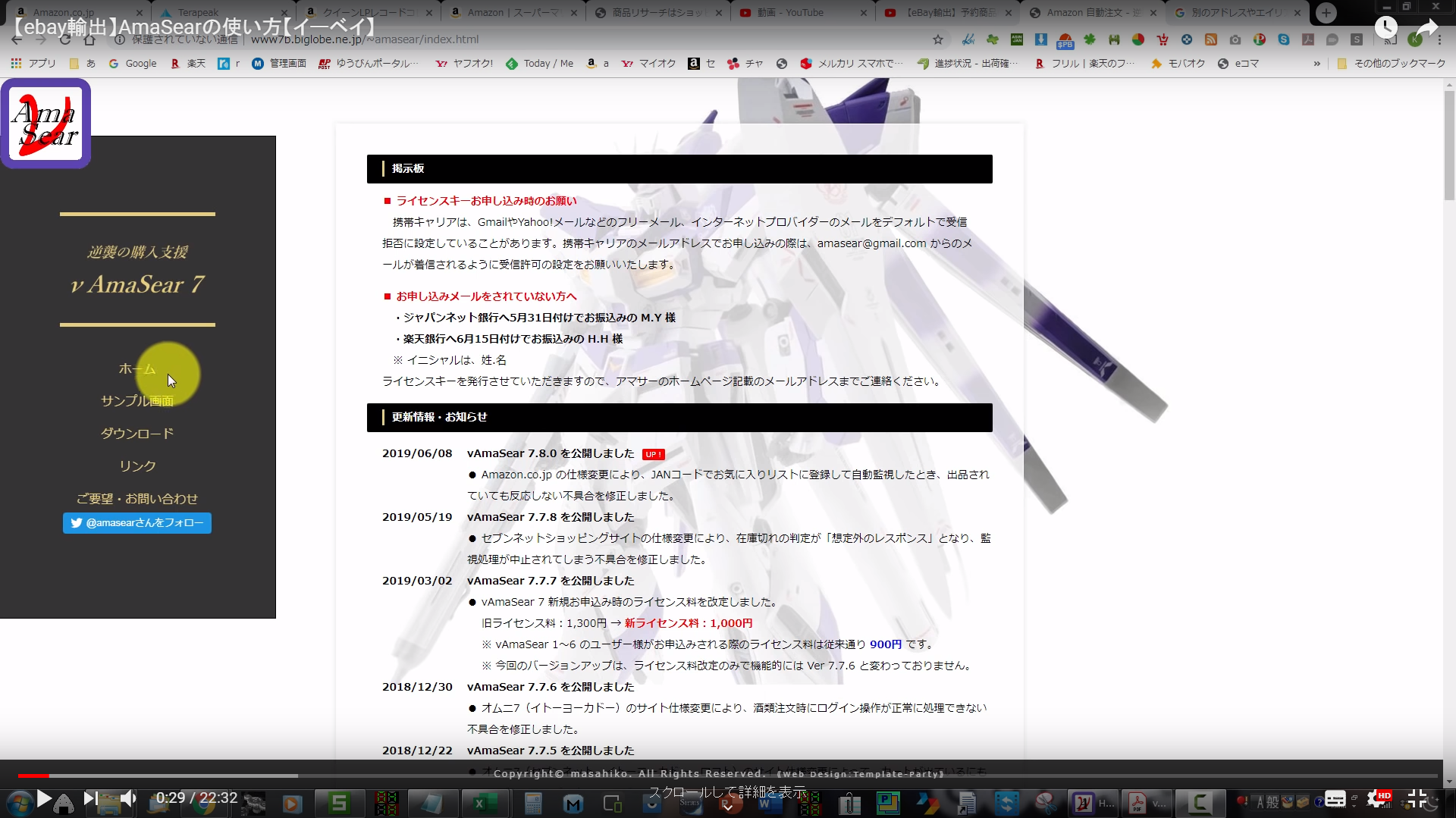The image size is (1456, 818).
Task: Open the video title link at top
Action: pos(193,27)
